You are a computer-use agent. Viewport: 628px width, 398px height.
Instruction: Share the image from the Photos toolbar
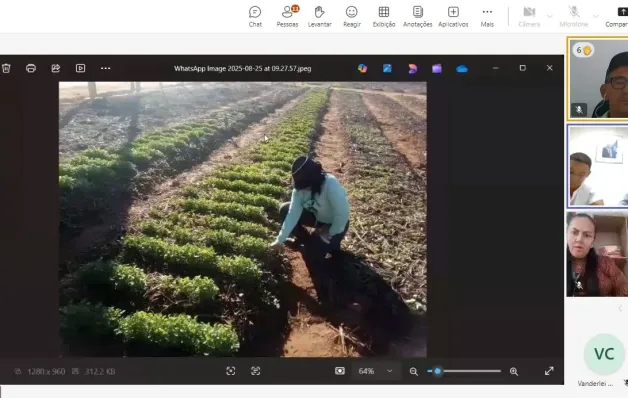click(x=56, y=68)
